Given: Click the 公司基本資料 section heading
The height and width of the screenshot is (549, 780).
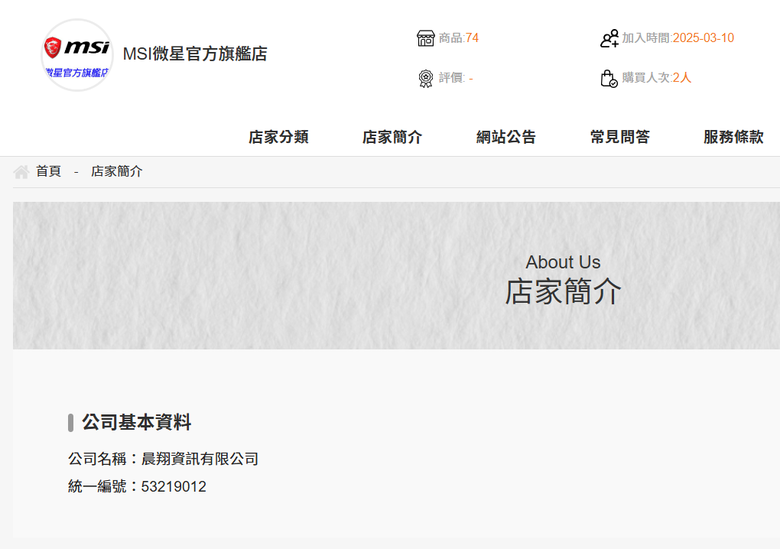Looking at the screenshot, I should [x=136, y=422].
